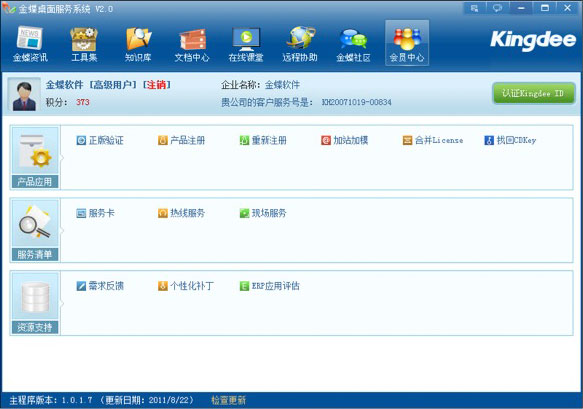Select the 产品应用 category panel
Image resolution: width=583 pixels, height=409 pixels.
click(x=35, y=158)
